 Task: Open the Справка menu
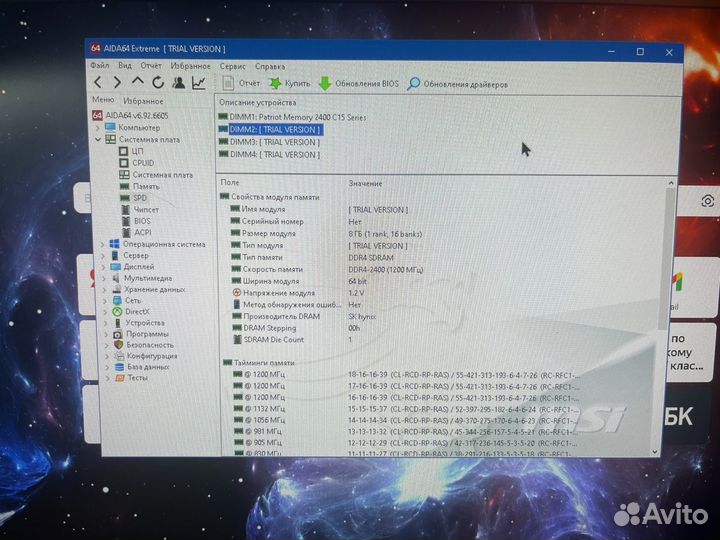270,67
